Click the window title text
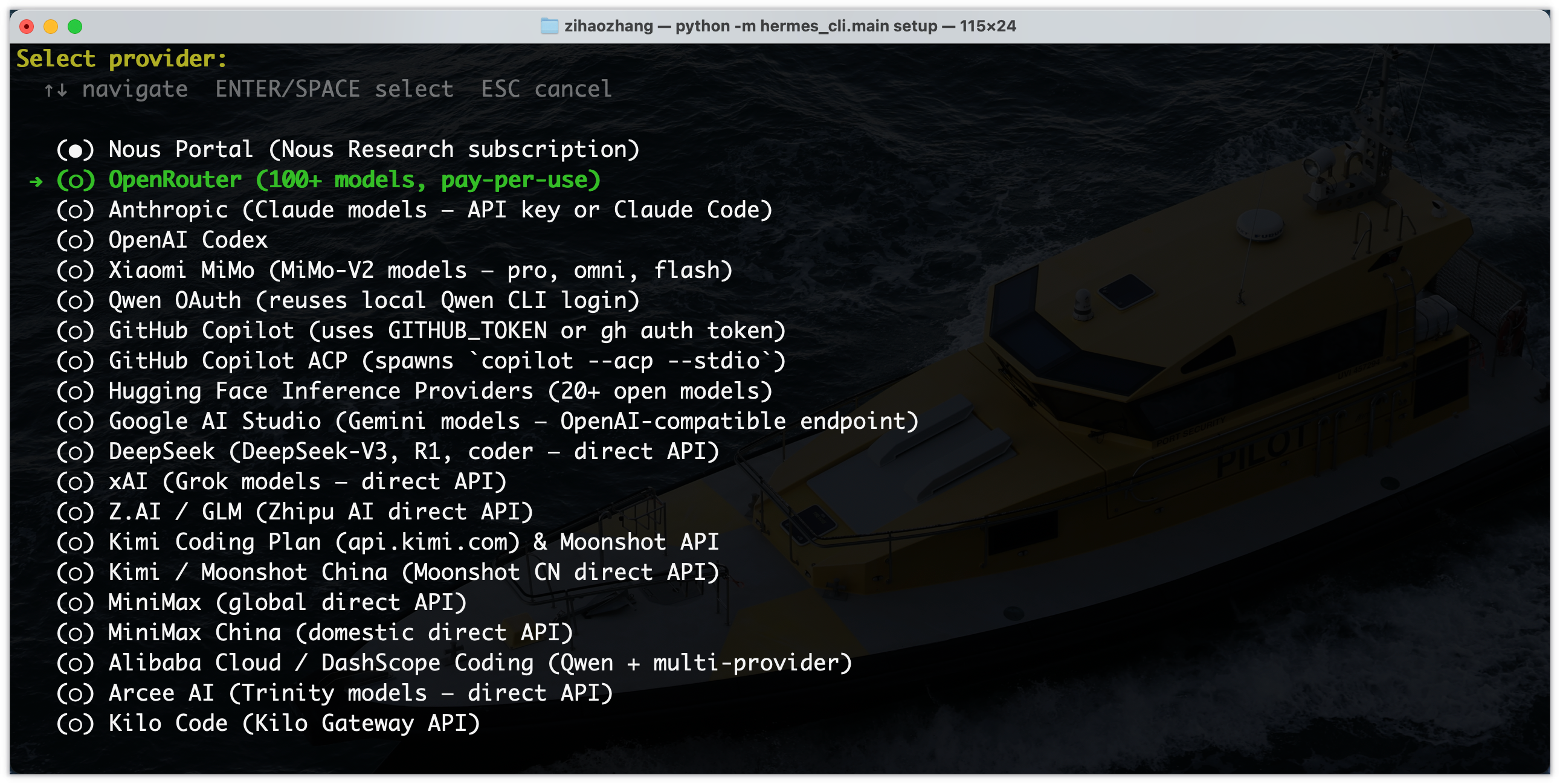The width and height of the screenshot is (1560, 784). [790, 26]
